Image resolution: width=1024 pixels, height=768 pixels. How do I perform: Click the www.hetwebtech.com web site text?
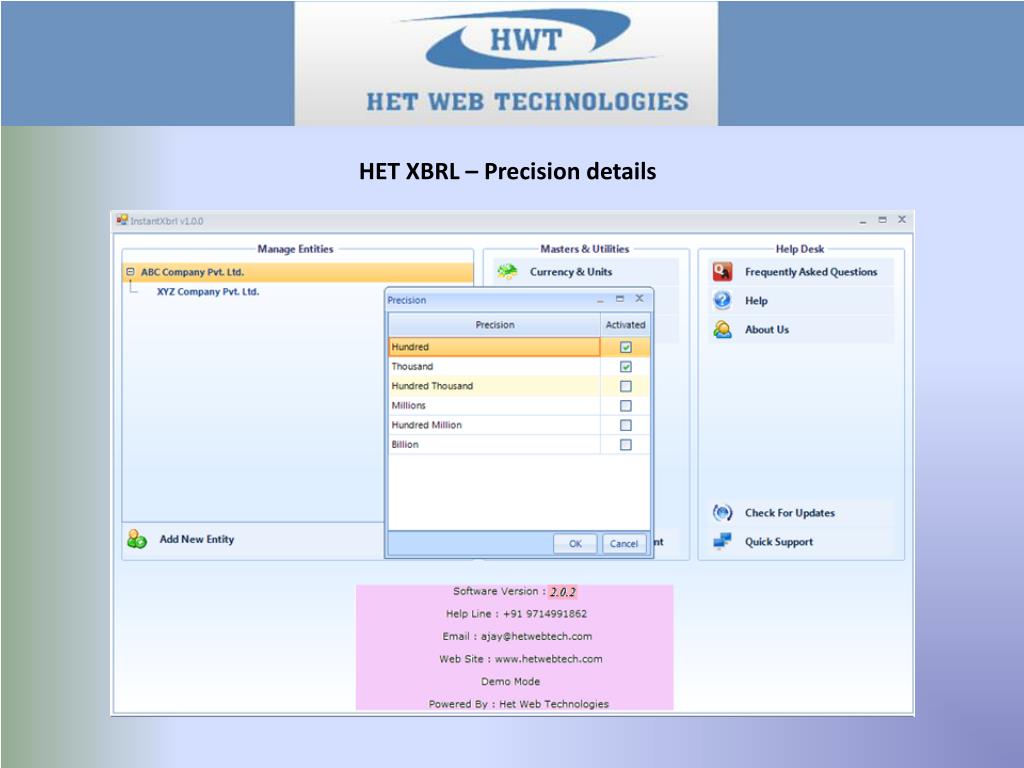(x=549, y=659)
